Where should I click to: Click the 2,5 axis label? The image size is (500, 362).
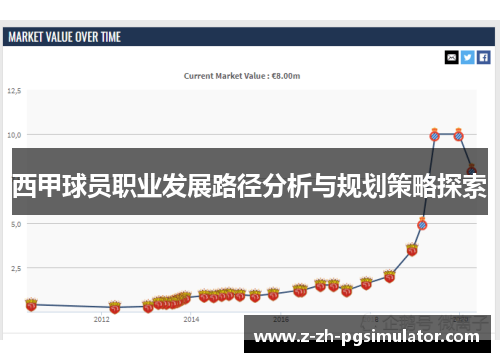coord(16,268)
